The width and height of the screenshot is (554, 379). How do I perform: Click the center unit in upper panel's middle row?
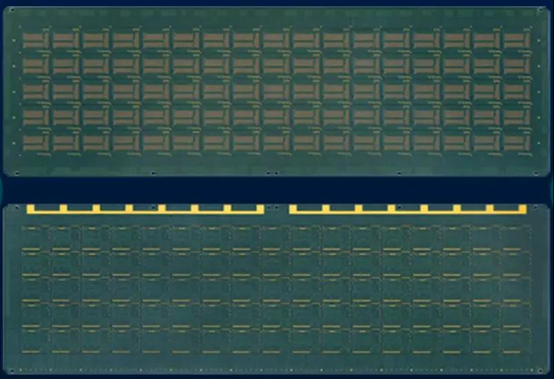pyautogui.click(x=276, y=91)
